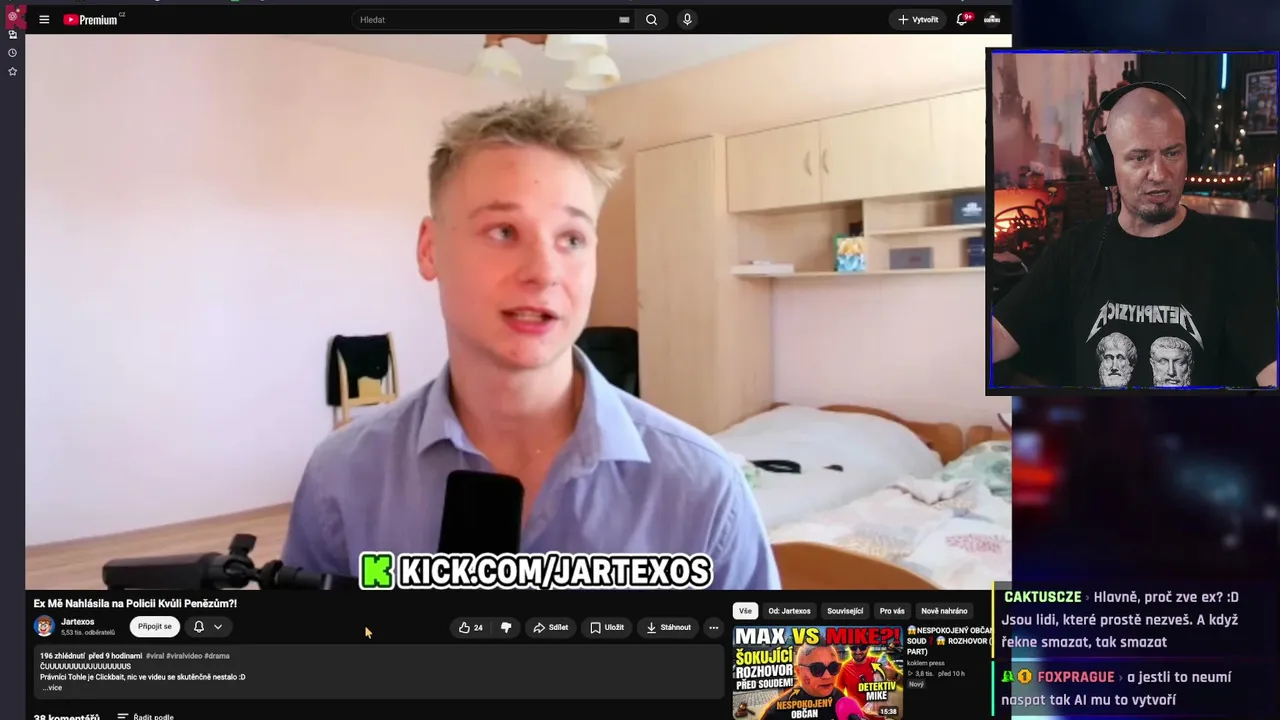This screenshot has width=1280, height=720.
Task: Like the video with thumbs up
Action: (470, 628)
